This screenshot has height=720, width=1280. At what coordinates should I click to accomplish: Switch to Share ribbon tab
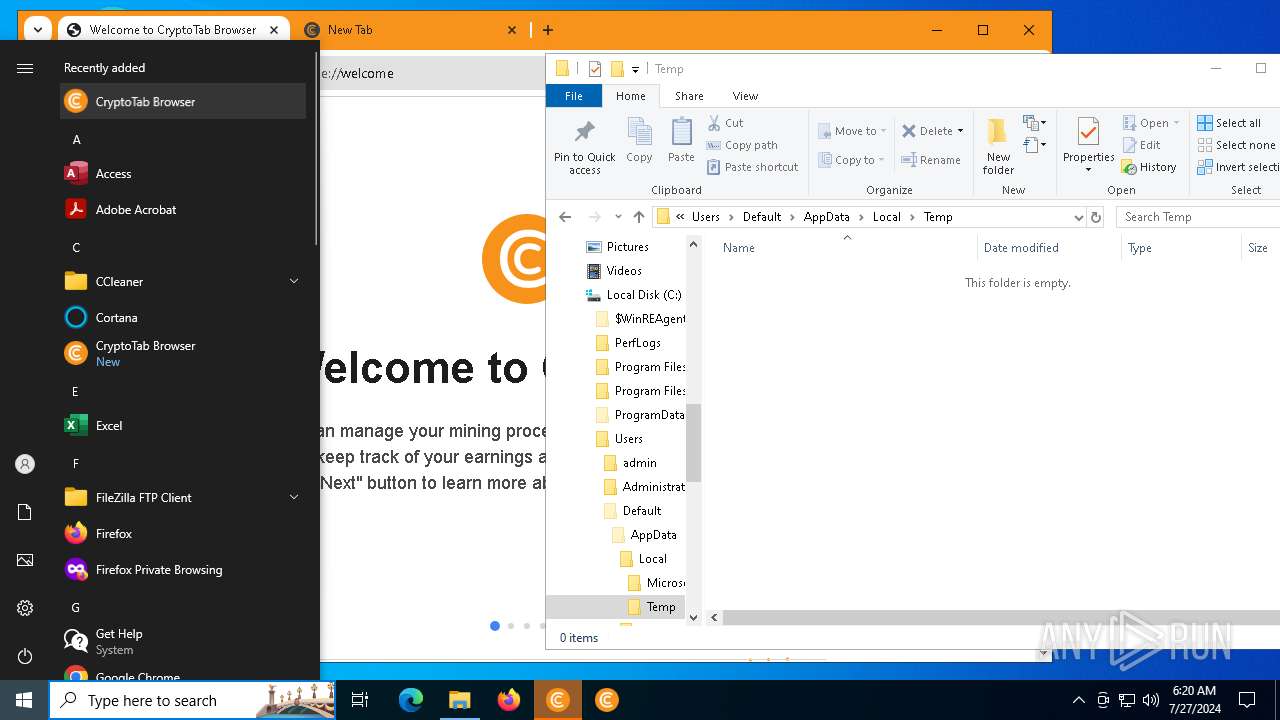point(689,96)
